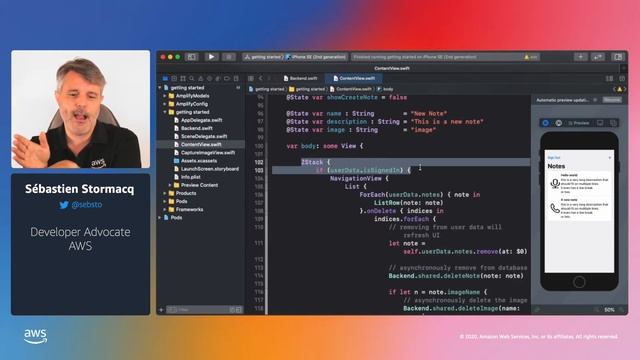Add an editor pane on the right
This screenshot has height=360, width=640.
tap(622, 78)
